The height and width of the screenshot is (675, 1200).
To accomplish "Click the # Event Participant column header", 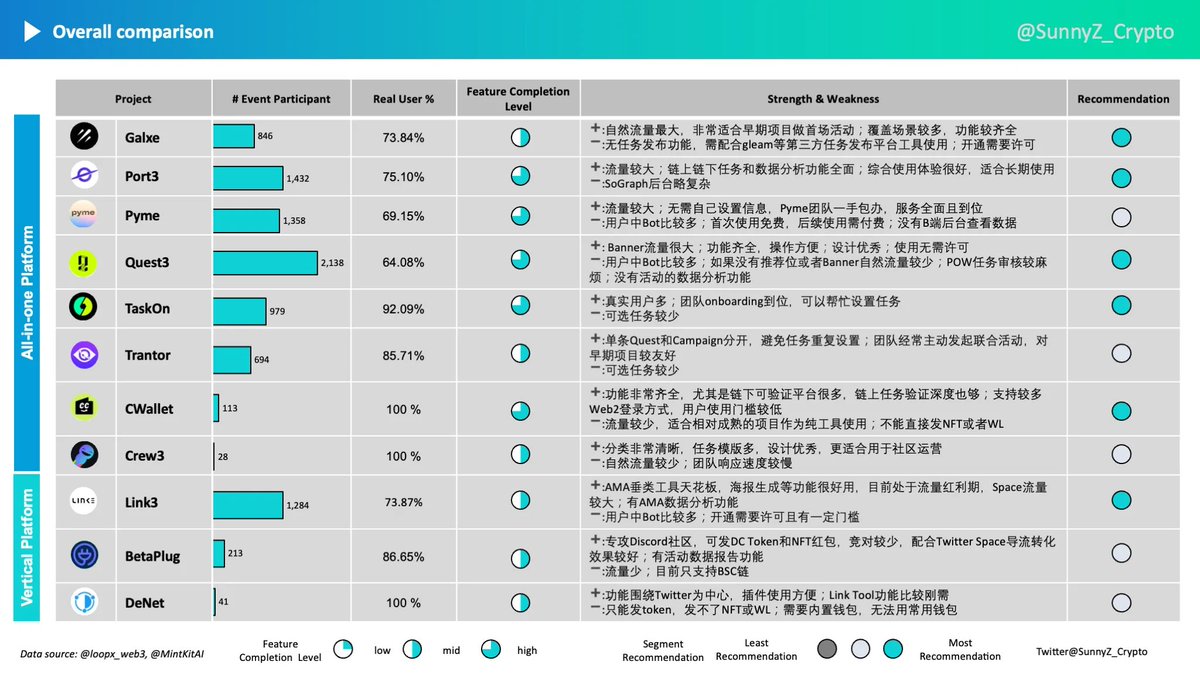I will click(280, 99).
